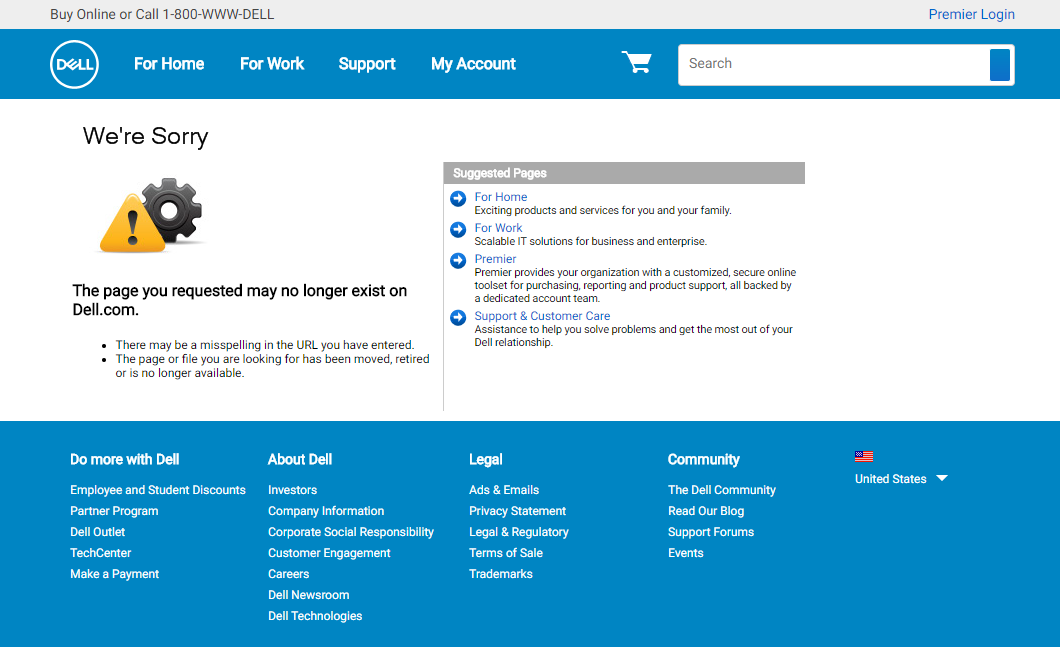This screenshot has width=1060, height=647.
Task: Click the Suggested Pages header bar
Action: 624,173
